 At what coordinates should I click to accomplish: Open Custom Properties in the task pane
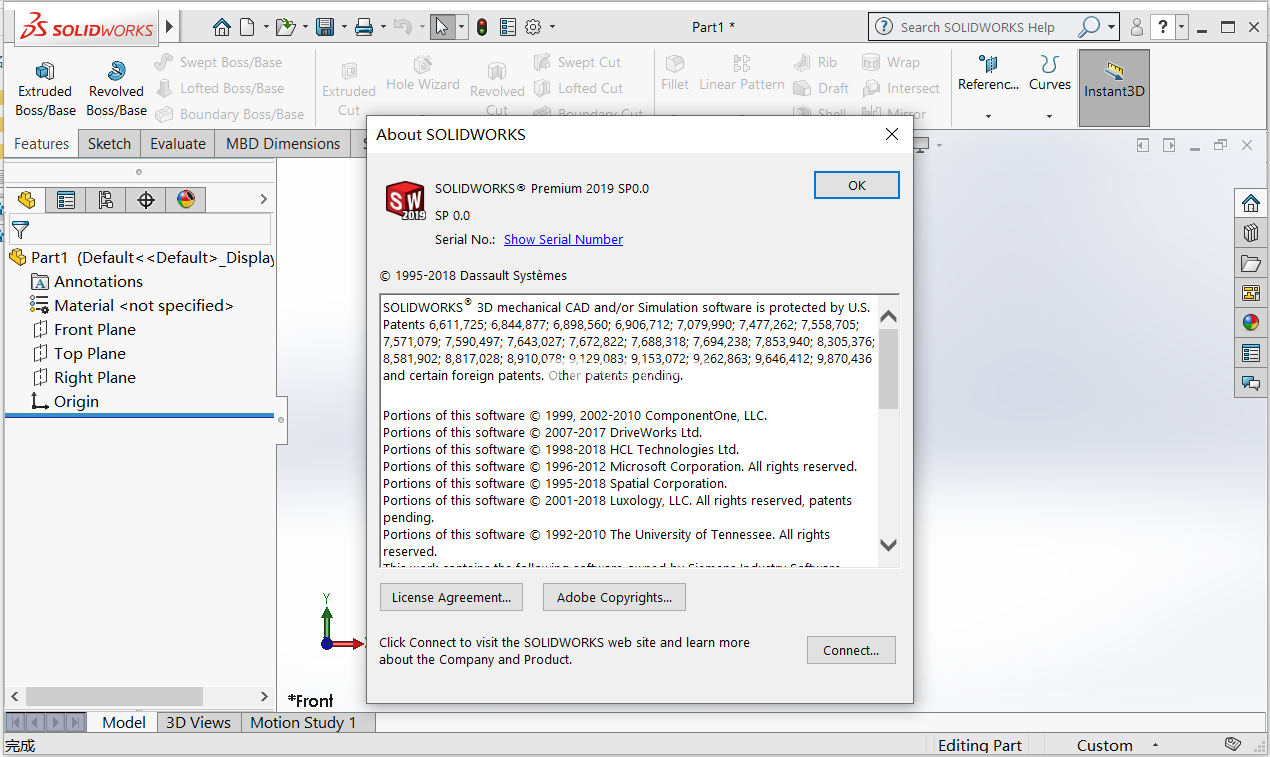[x=1251, y=353]
